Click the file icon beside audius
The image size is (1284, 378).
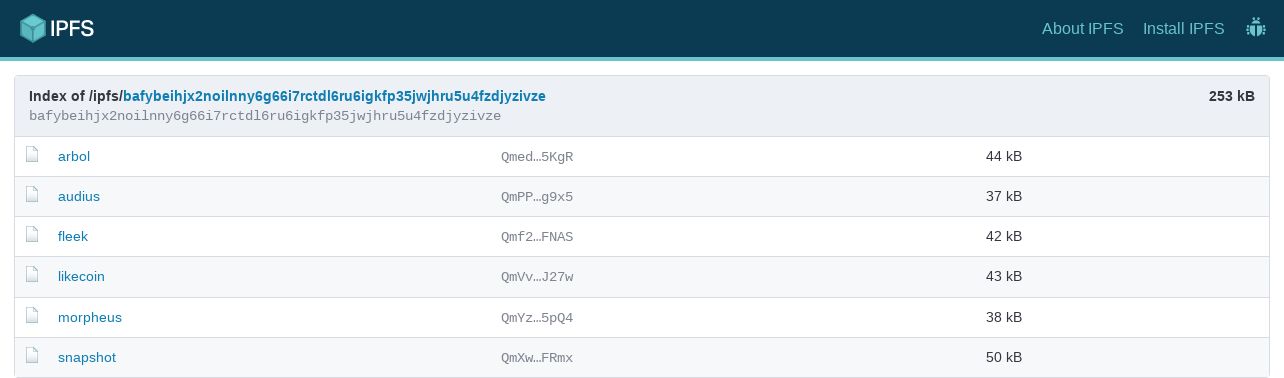(x=32, y=196)
